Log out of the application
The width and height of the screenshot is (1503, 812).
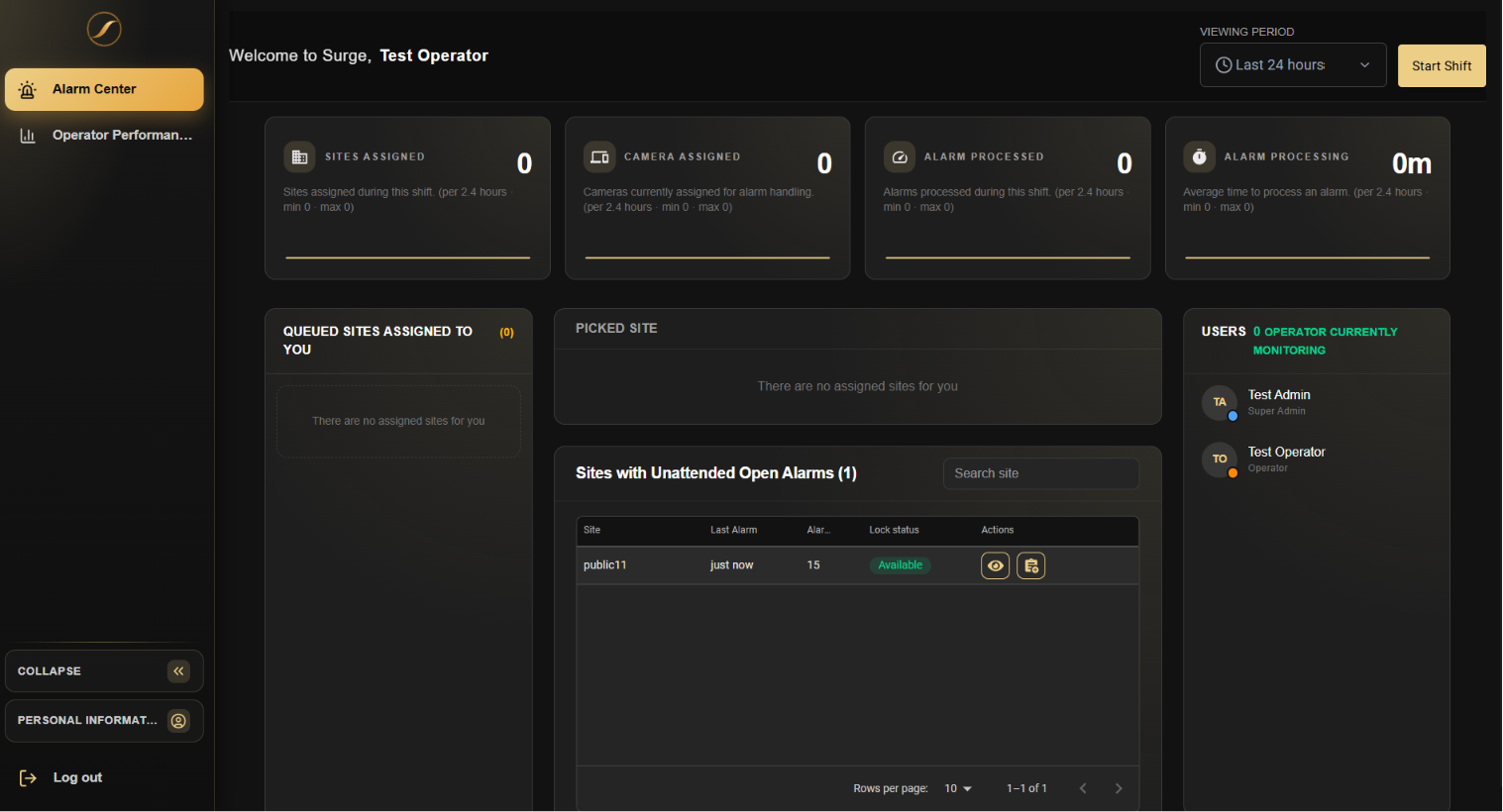61,778
